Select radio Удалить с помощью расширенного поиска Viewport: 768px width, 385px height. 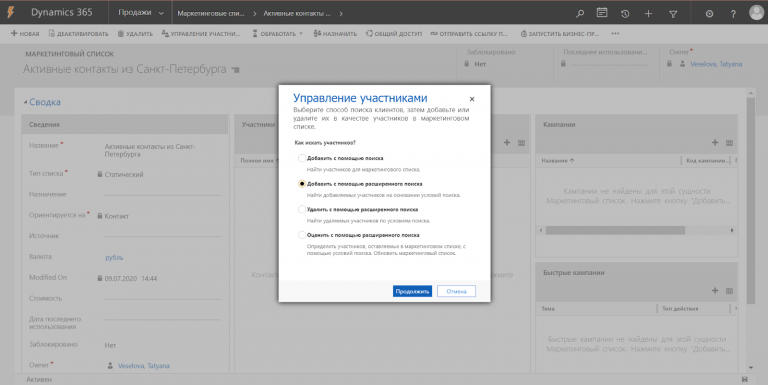click(302, 209)
